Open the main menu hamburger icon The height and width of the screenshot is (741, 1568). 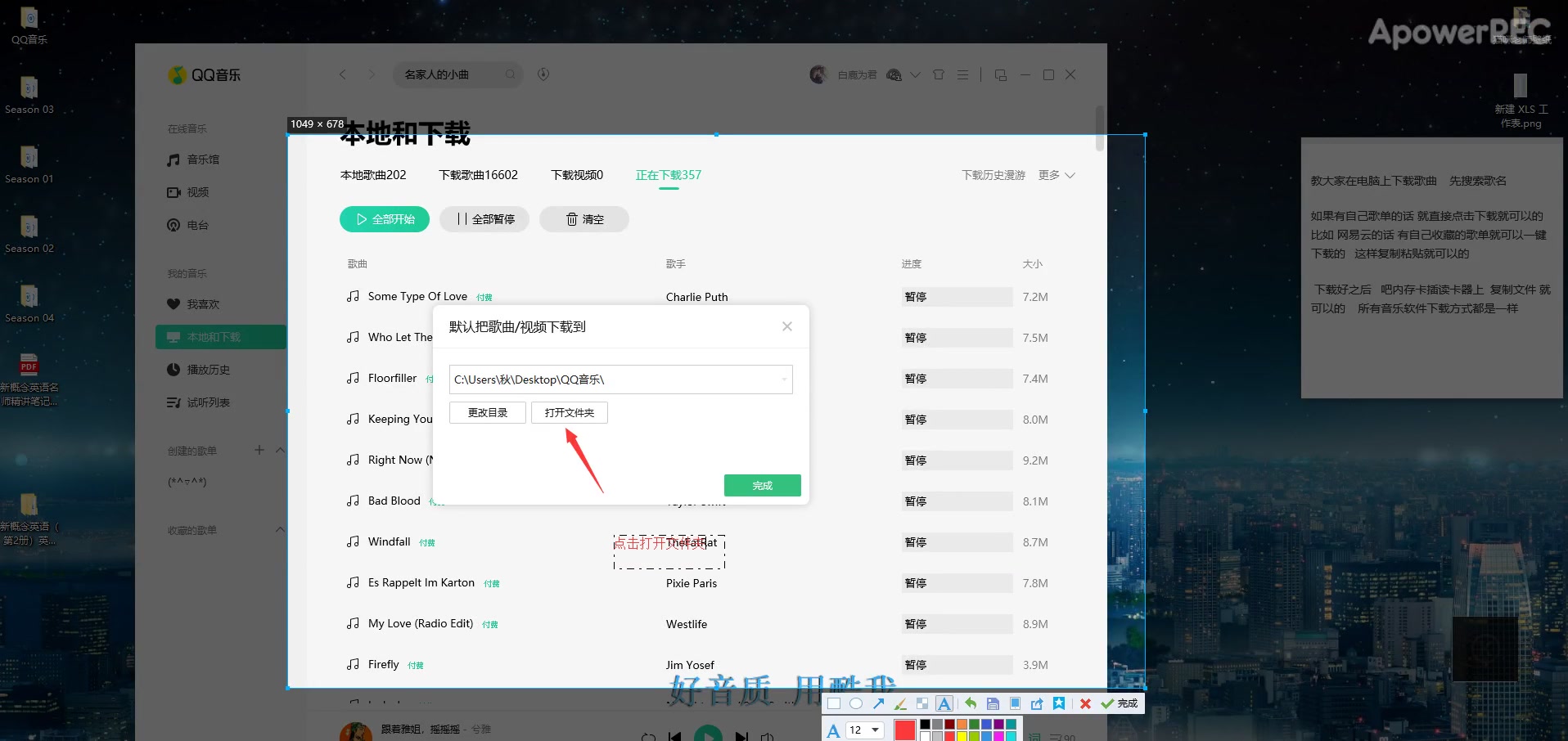tap(962, 74)
